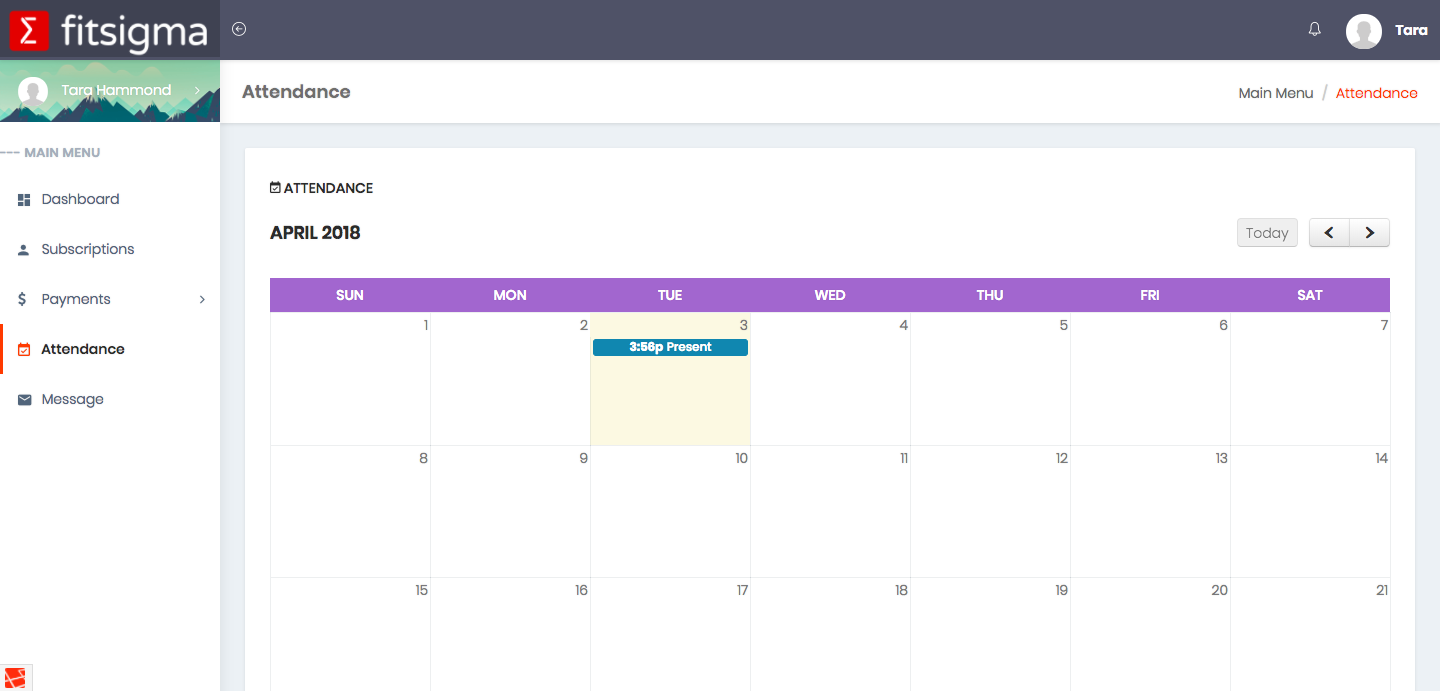The height and width of the screenshot is (691, 1440).
Task: Click the Subscriptions person icon
Action: coord(24,250)
